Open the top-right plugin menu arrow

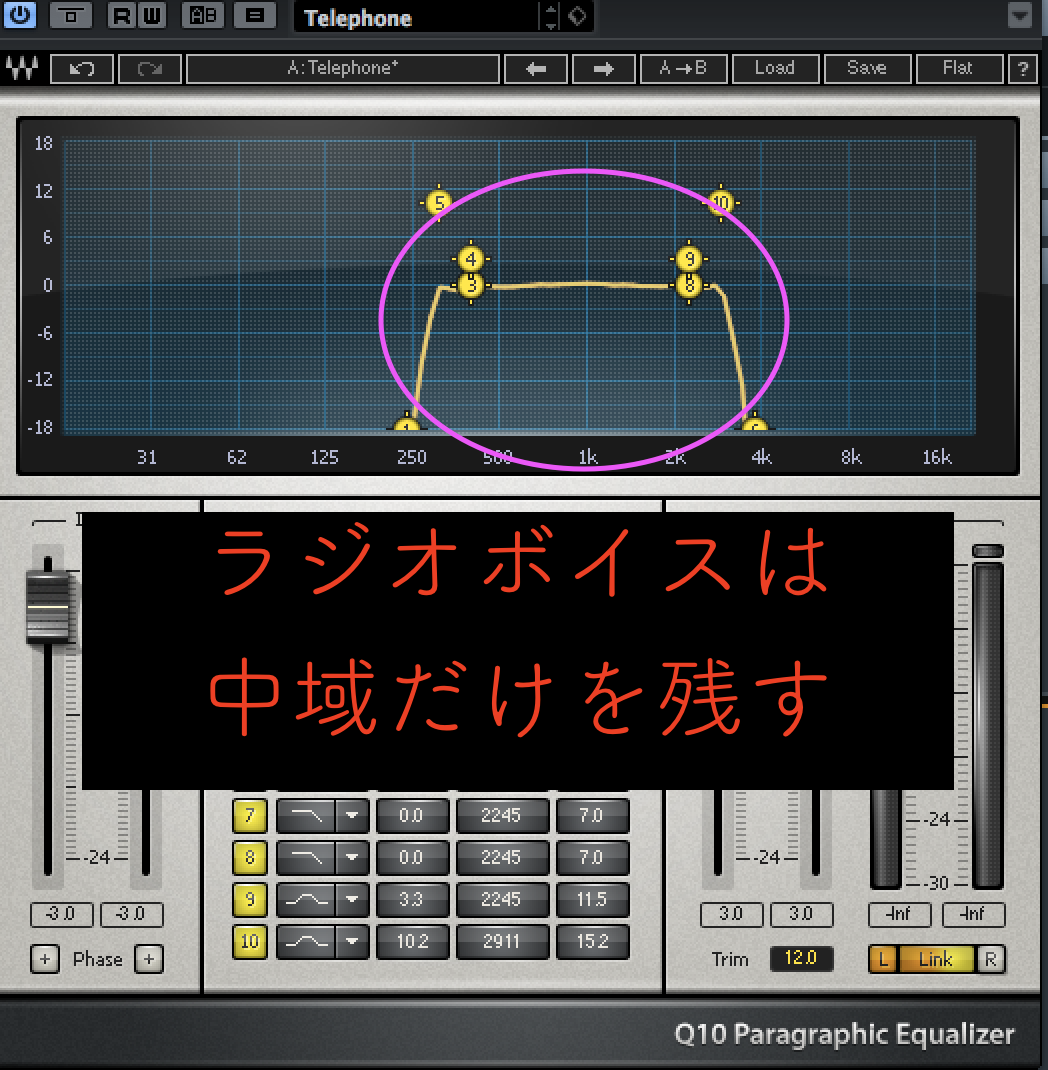tap(1019, 15)
